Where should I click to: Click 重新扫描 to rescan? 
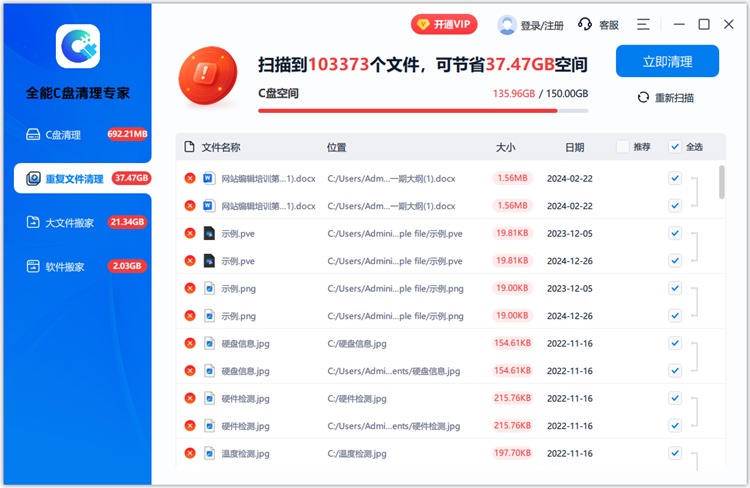[x=665, y=98]
